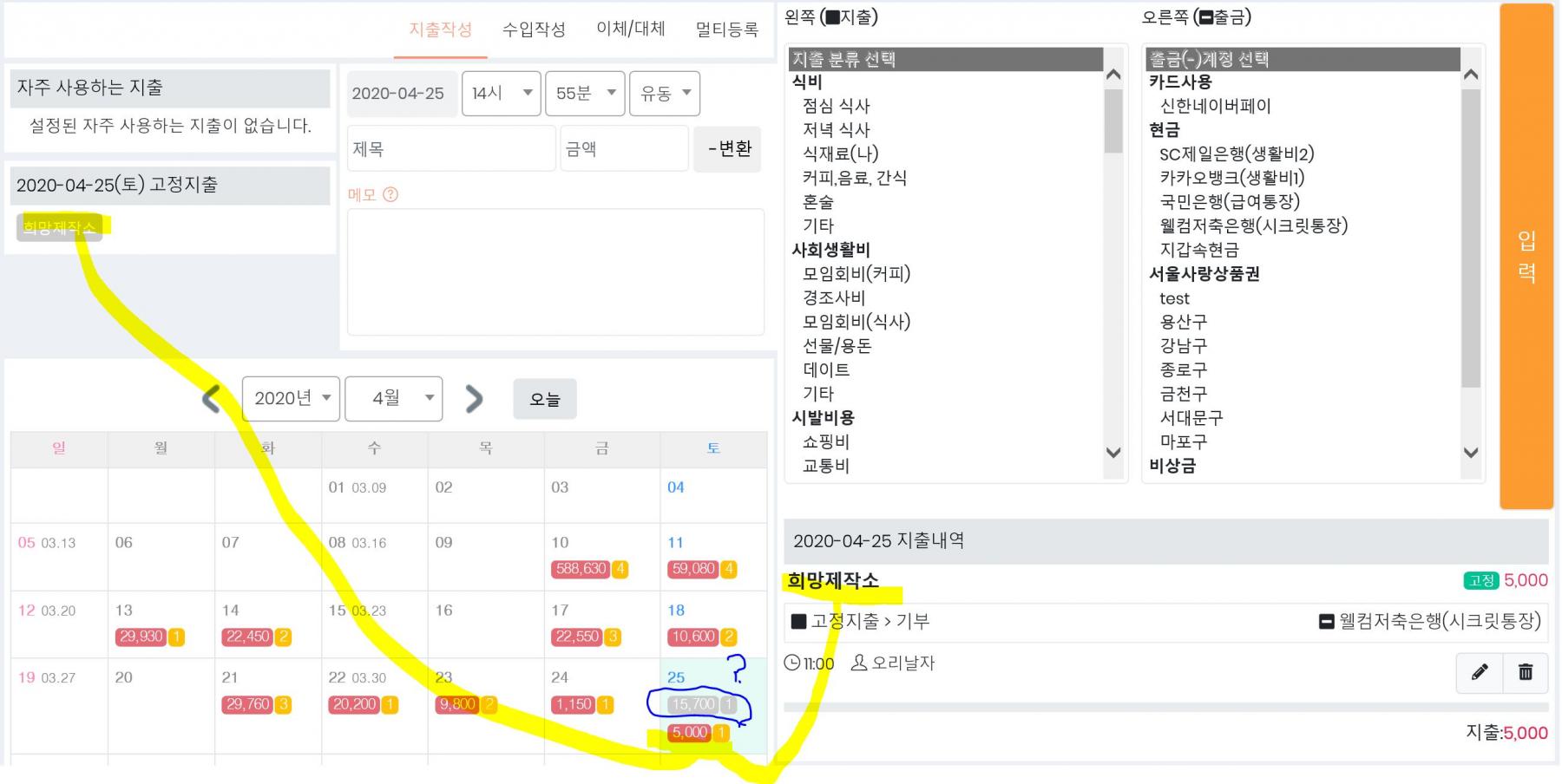Expand the 유동 type dropdown

(664, 94)
